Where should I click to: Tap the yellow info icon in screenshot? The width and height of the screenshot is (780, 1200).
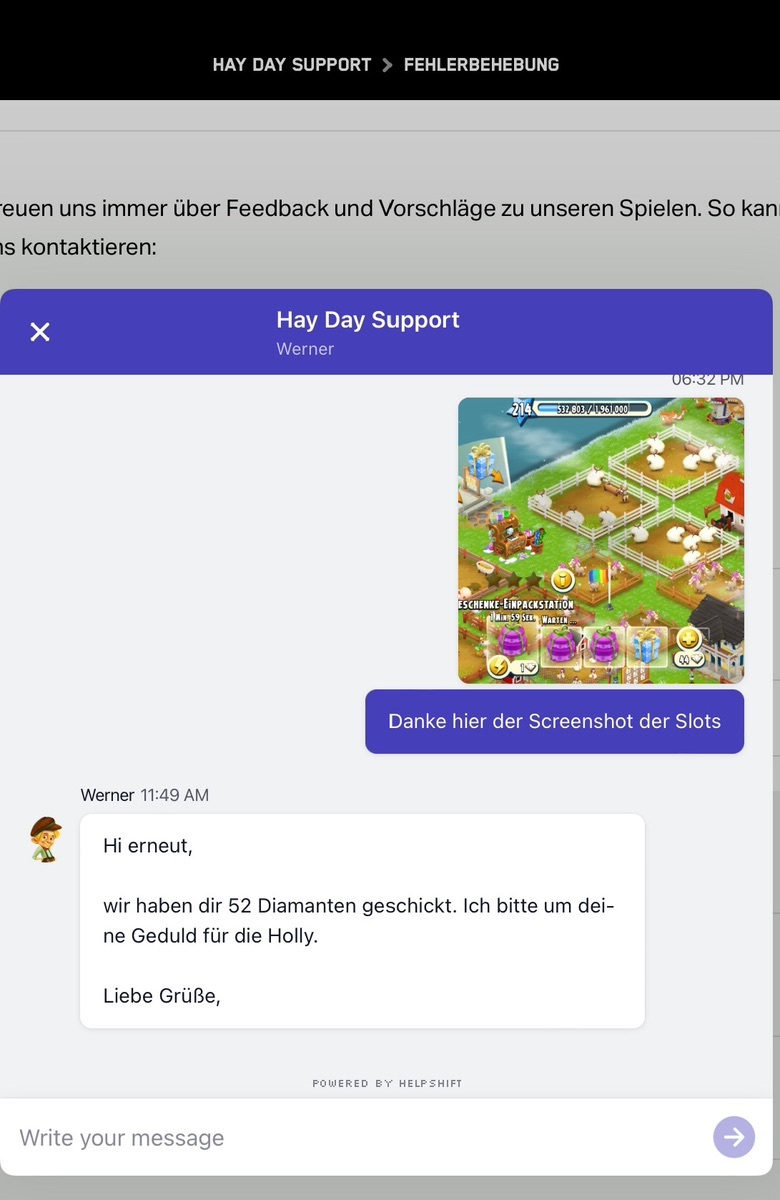pyautogui.click(x=563, y=579)
